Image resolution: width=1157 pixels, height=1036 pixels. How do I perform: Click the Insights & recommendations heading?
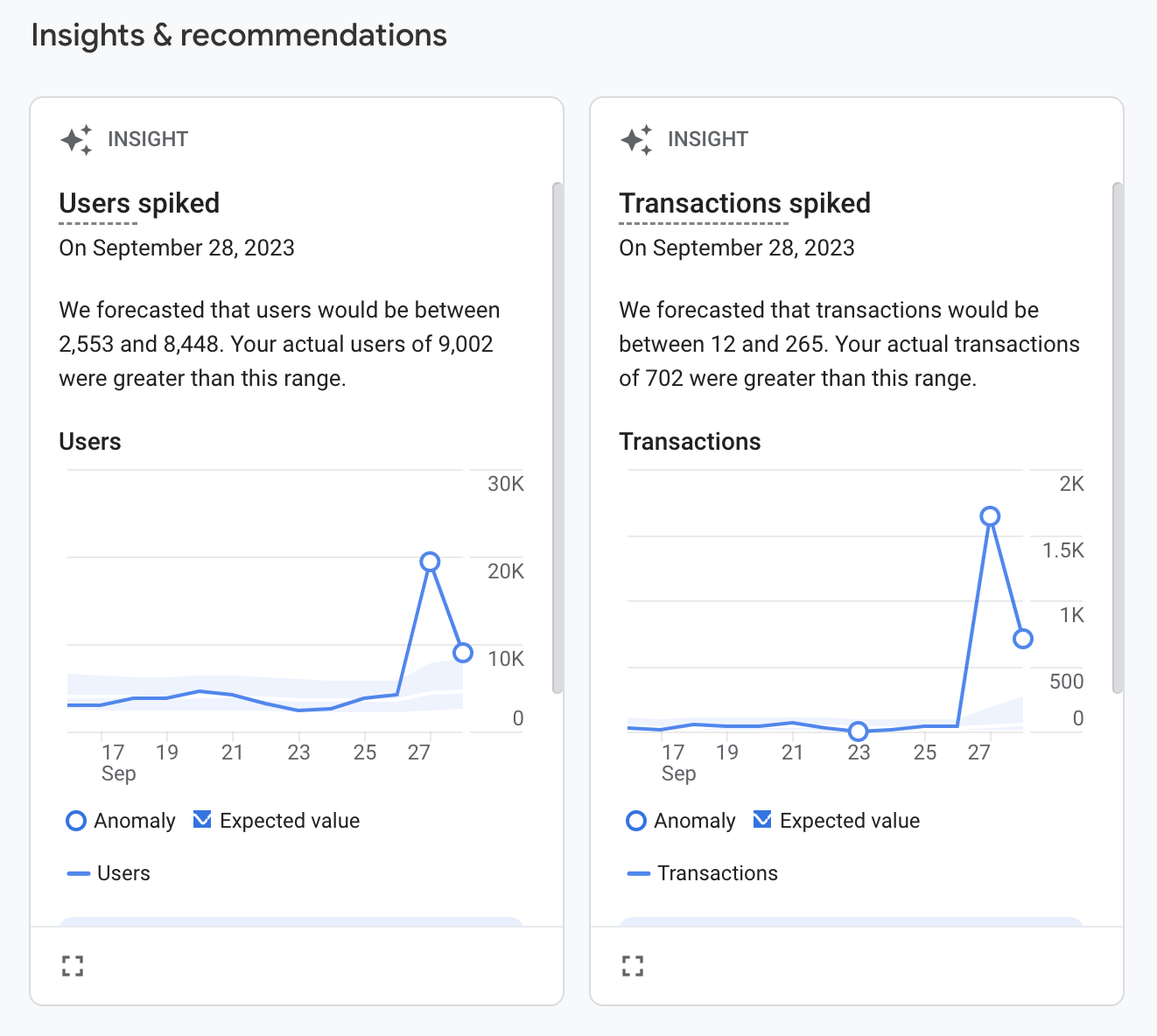239,35
